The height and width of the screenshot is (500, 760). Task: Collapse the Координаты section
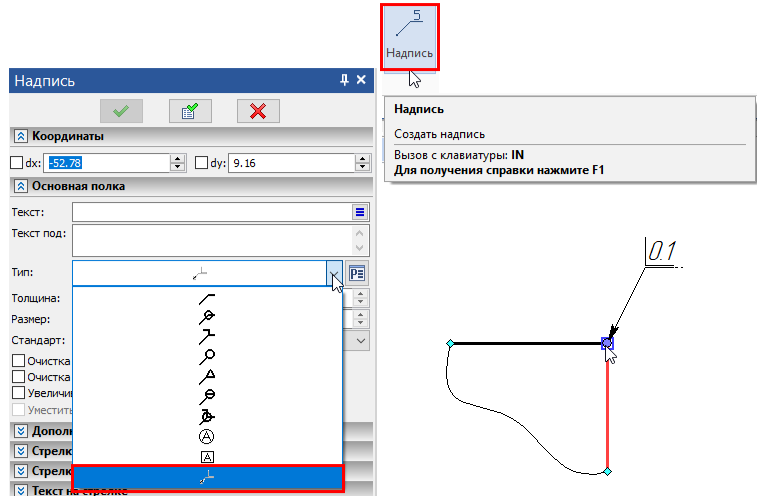[20, 136]
